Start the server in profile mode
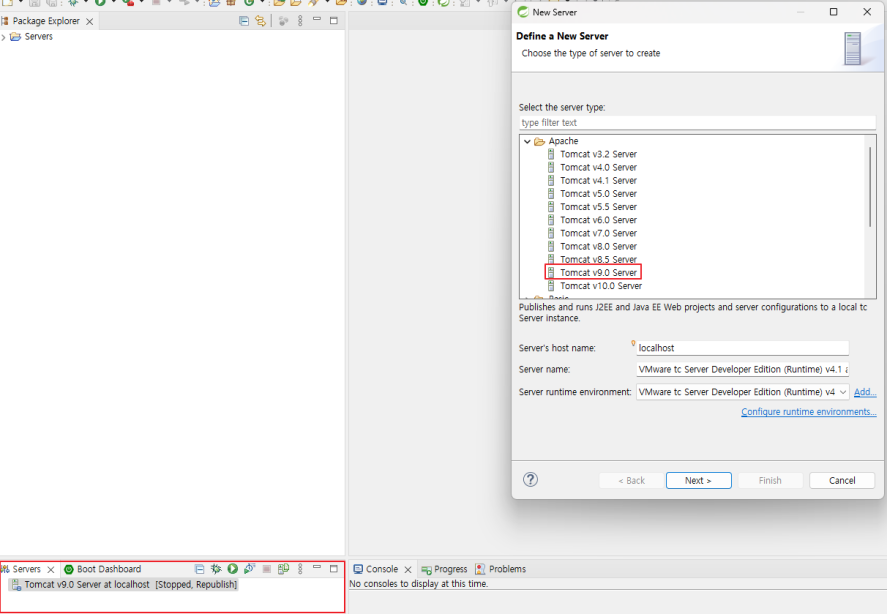 pos(249,568)
